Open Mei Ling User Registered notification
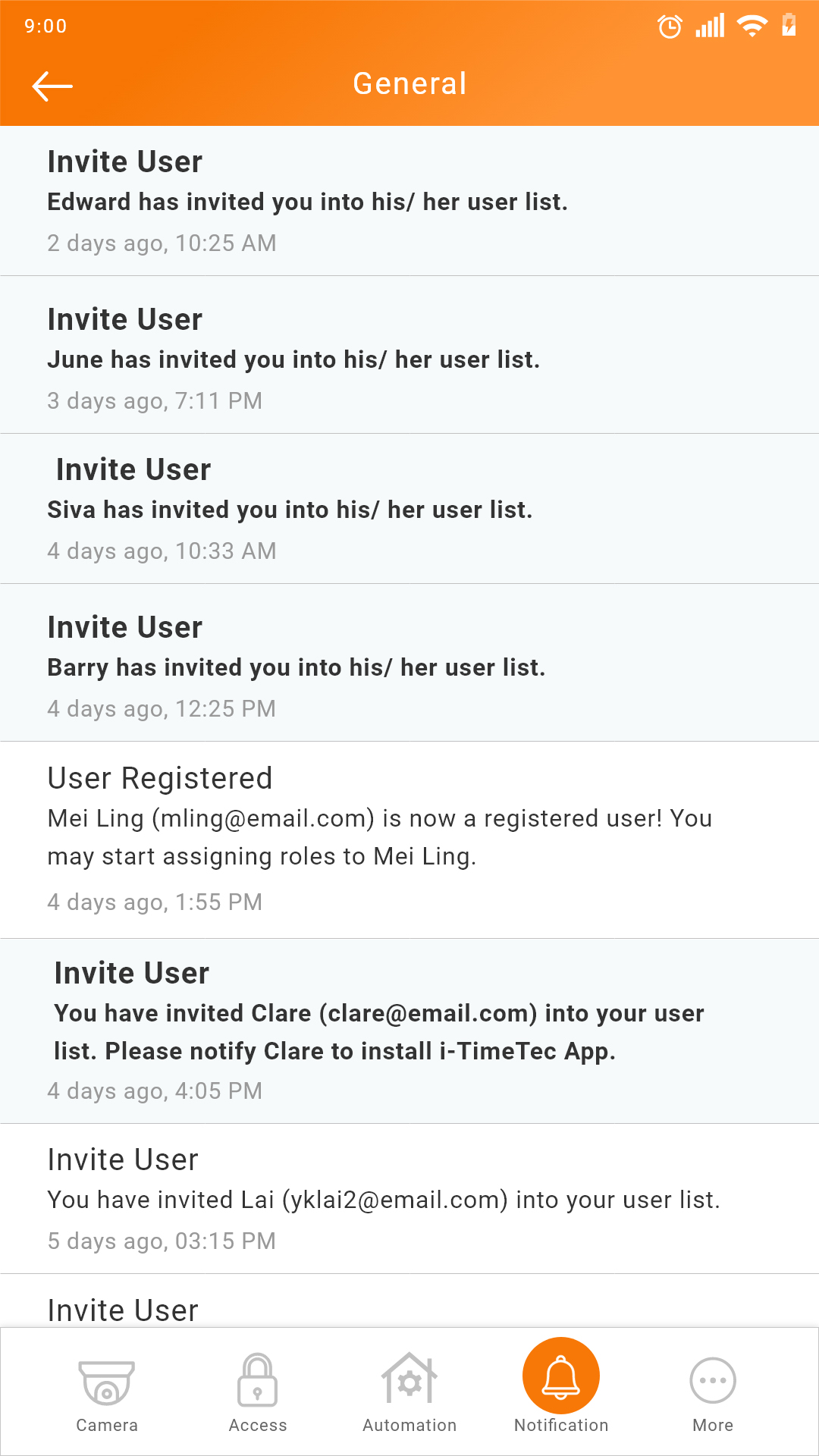This screenshot has height=1456, width=819. coord(409,840)
